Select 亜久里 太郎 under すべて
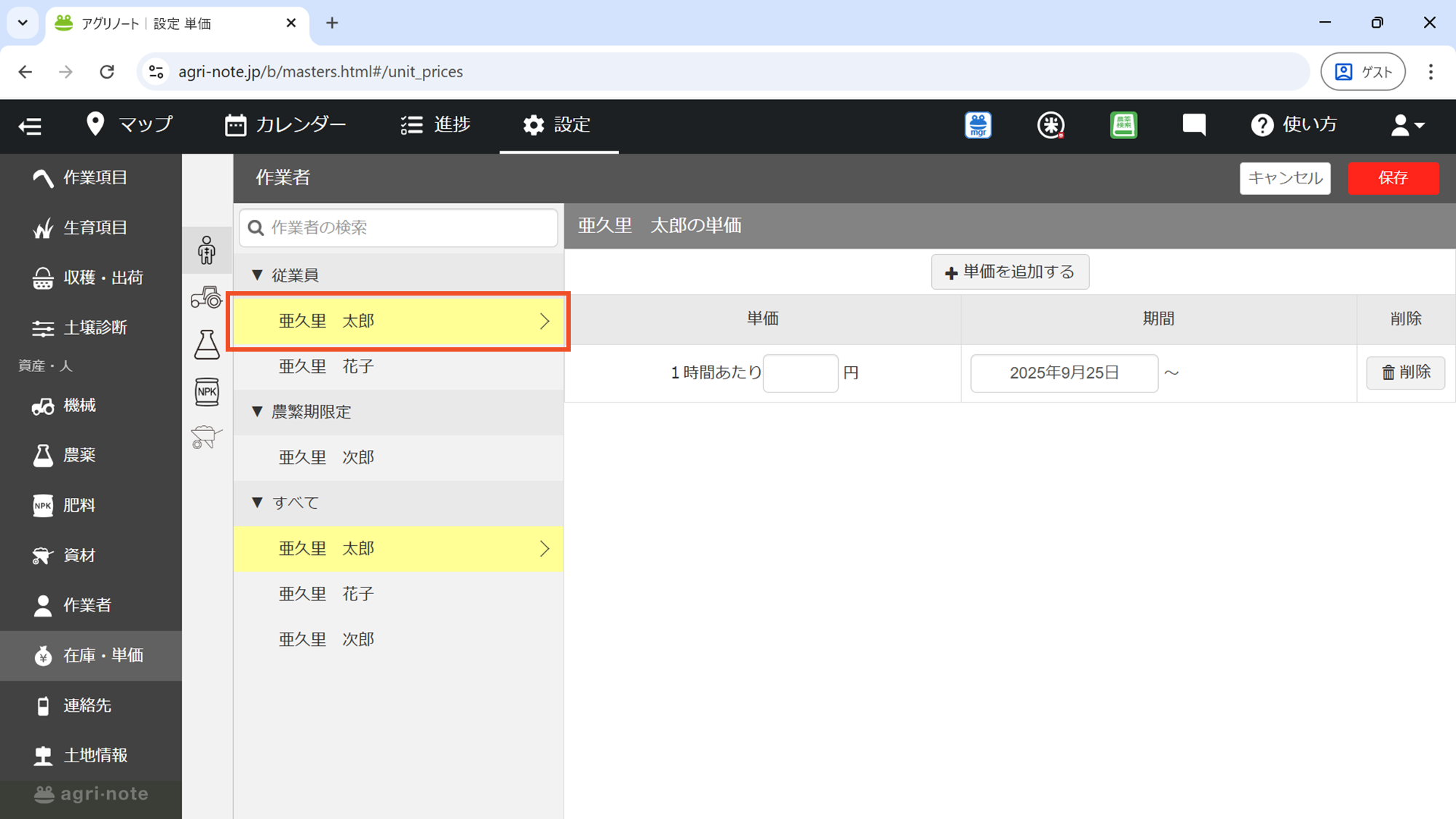Image resolution: width=1456 pixels, height=819 pixels. (398, 549)
